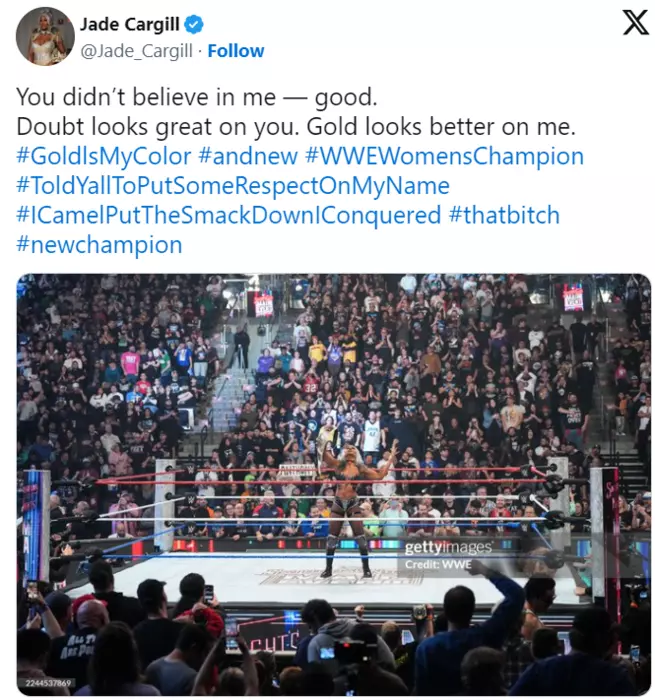Open the wrestling ring photo
655x700 pixels.
tap(334, 485)
